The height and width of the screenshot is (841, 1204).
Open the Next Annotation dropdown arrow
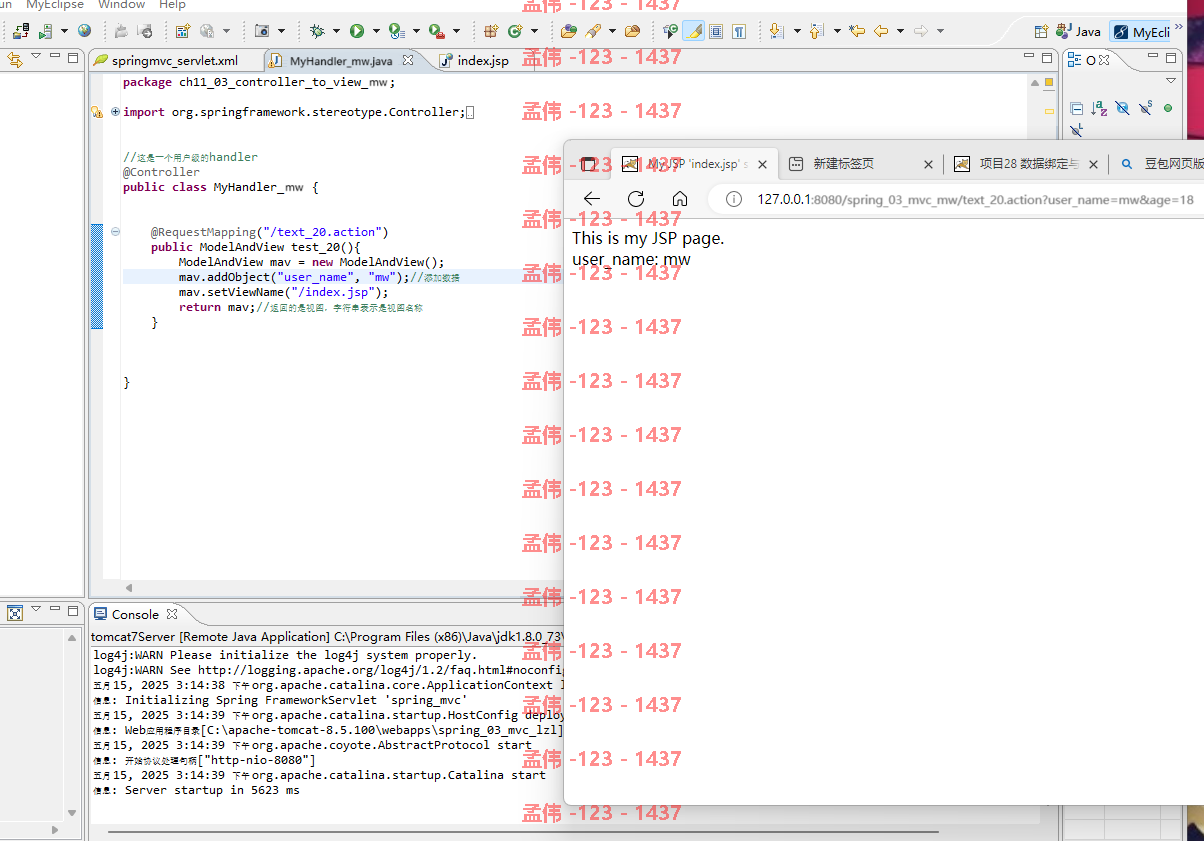[x=797, y=31]
